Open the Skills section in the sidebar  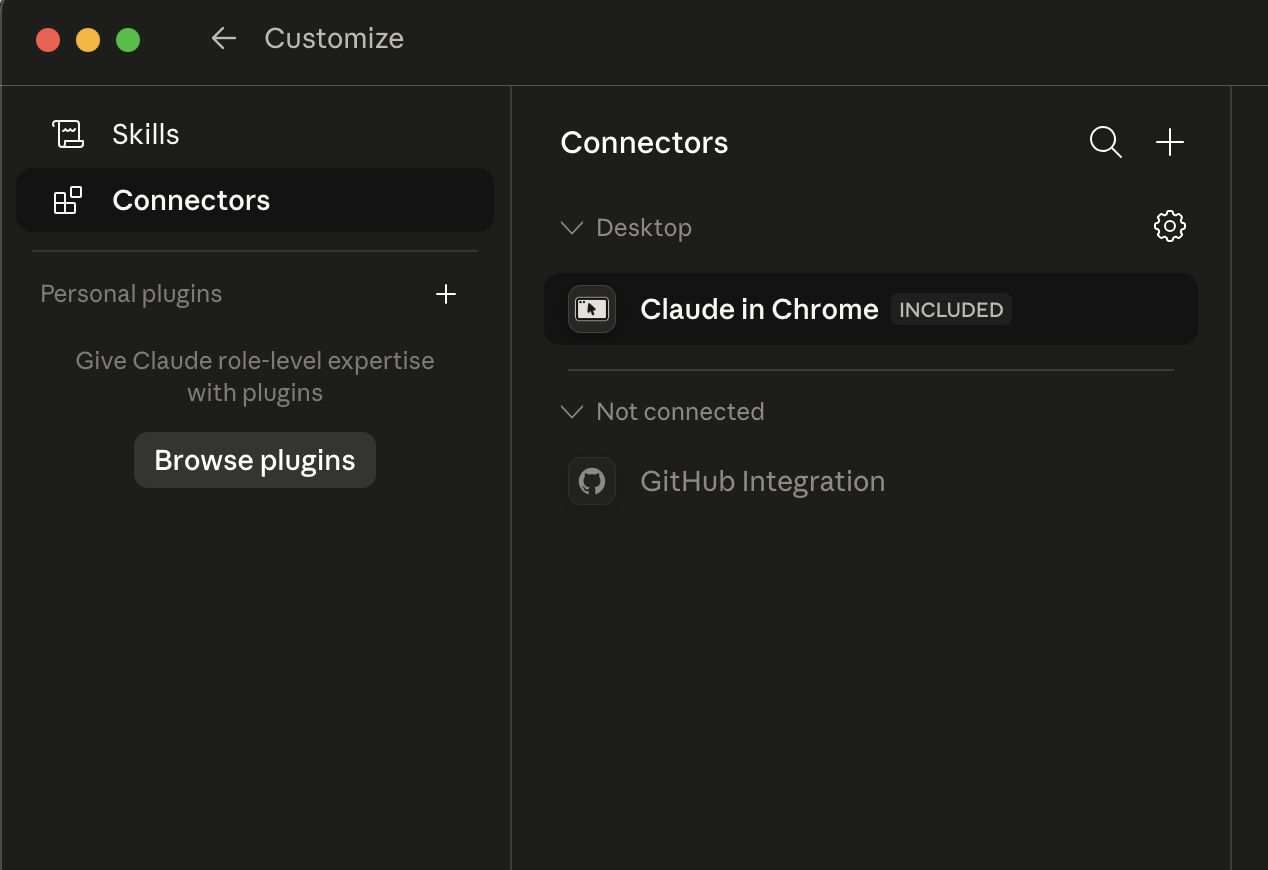(x=255, y=134)
